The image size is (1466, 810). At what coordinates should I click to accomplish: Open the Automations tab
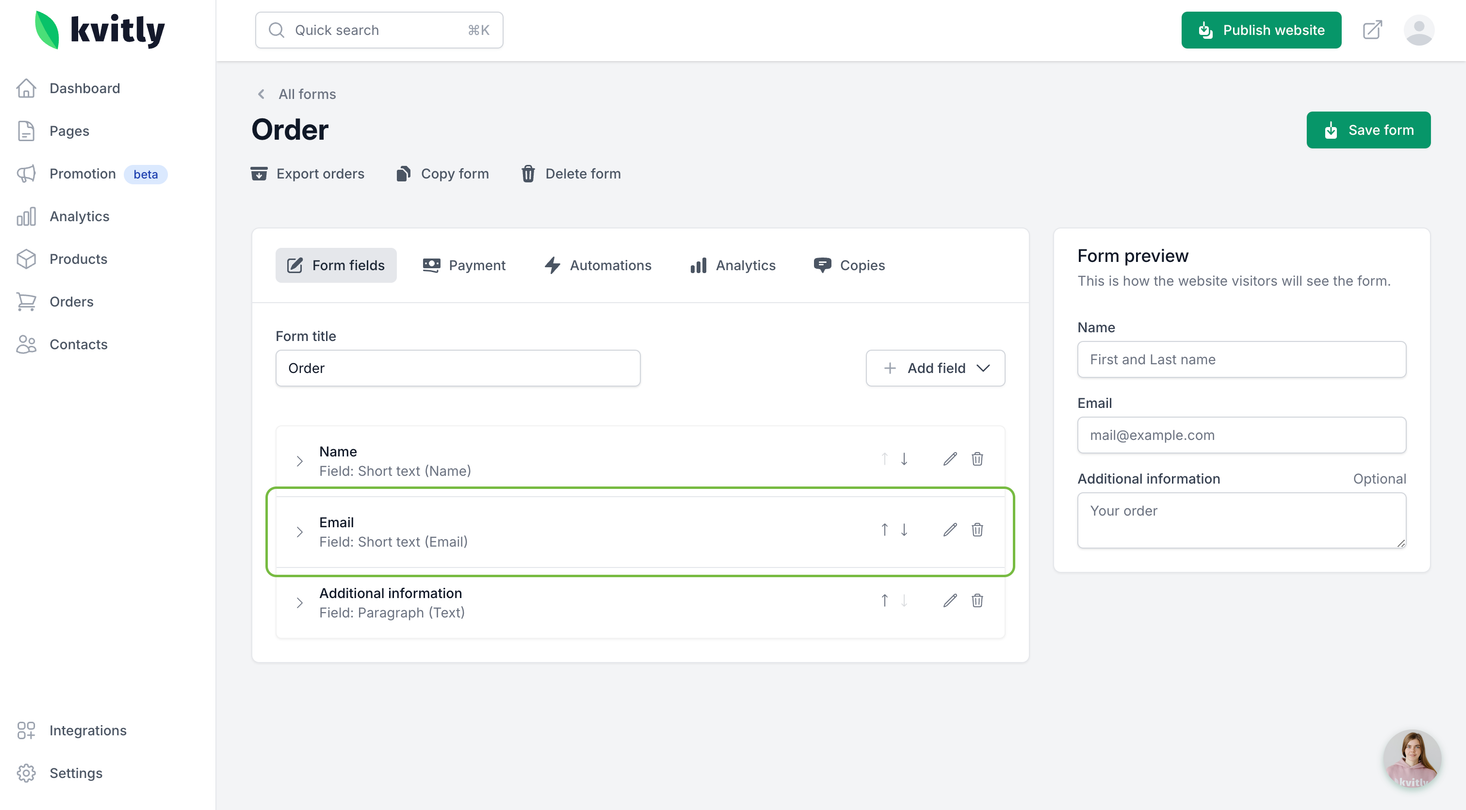(x=598, y=265)
